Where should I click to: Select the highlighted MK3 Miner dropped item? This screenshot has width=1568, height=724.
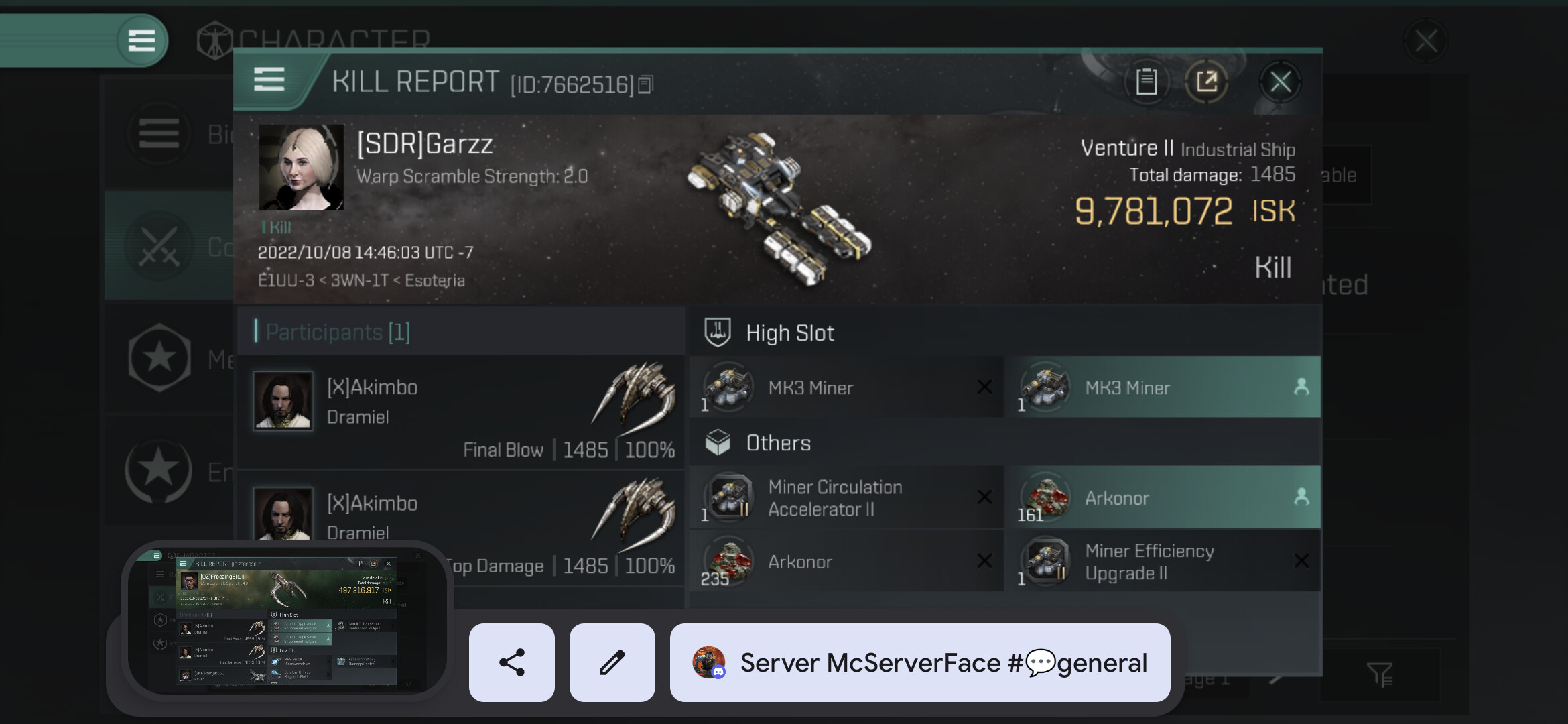pyautogui.click(x=1163, y=387)
